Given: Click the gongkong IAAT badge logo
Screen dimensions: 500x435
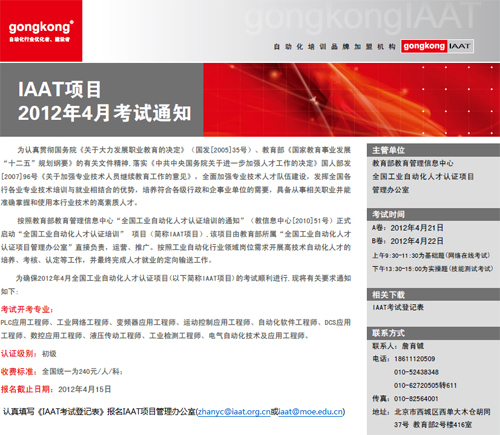Looking at the screenshot, I should pyautogui.click(x=437, y=46).
